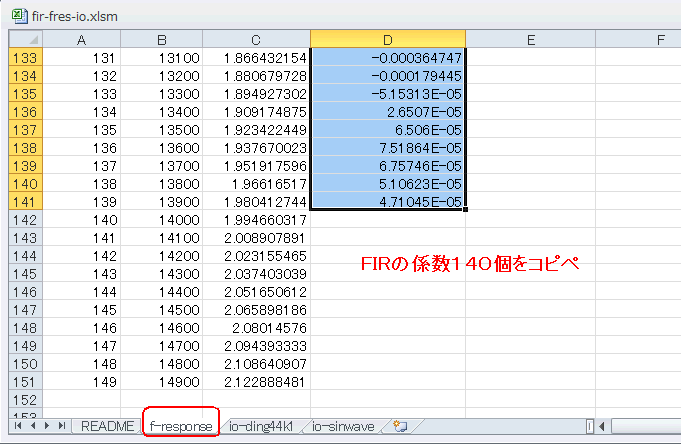Click cell containing 7.51864E-05
The width and height of the screenshot is (681, 444).
point(388,148)
